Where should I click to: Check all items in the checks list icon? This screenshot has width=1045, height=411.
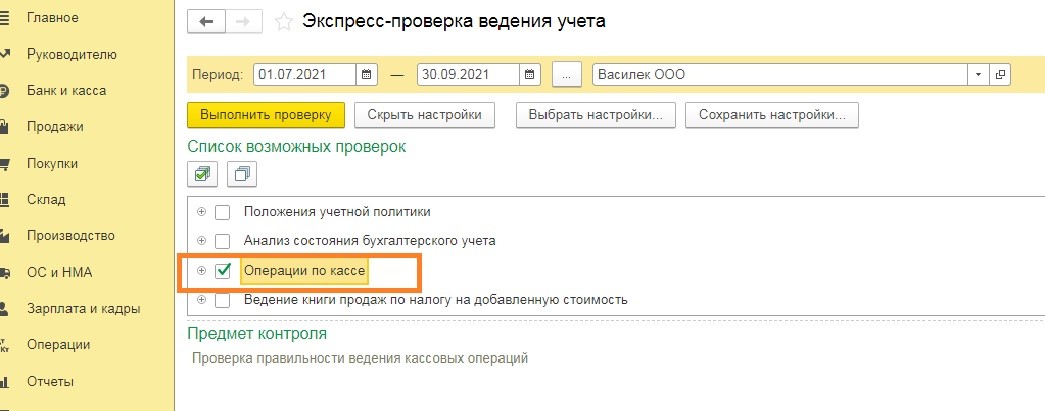(202, 175)
